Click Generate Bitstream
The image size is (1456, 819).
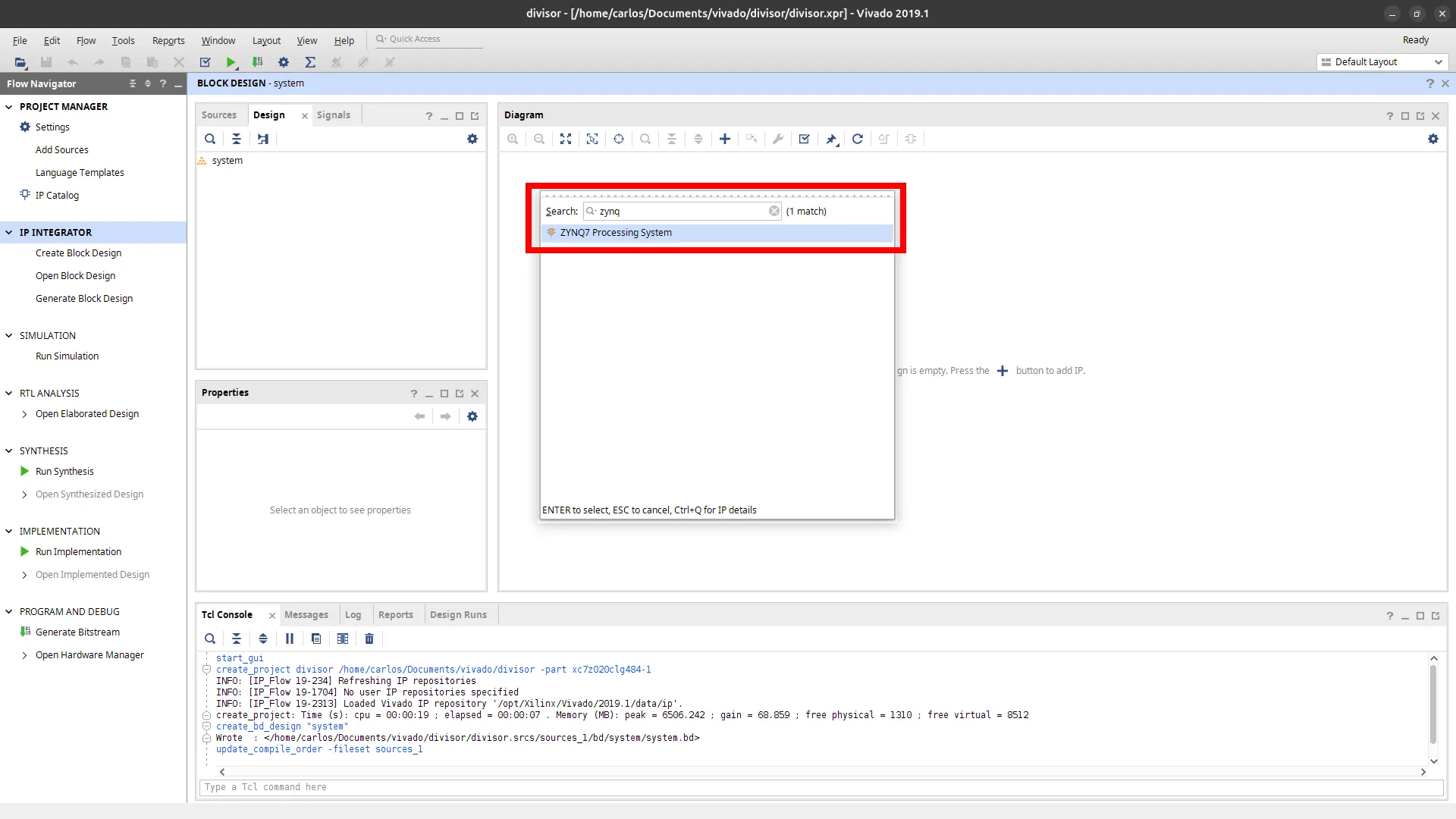tap(77, 632)
